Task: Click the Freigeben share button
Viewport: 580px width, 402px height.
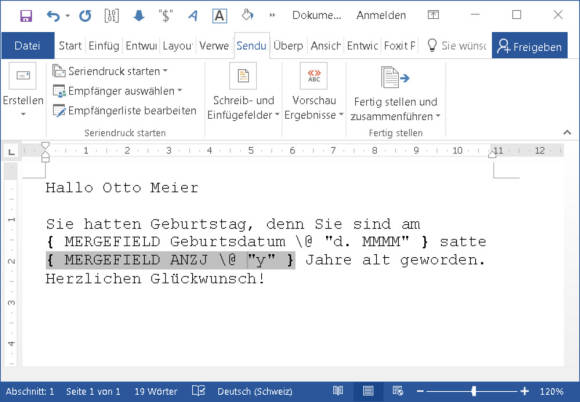Action: 529,46
